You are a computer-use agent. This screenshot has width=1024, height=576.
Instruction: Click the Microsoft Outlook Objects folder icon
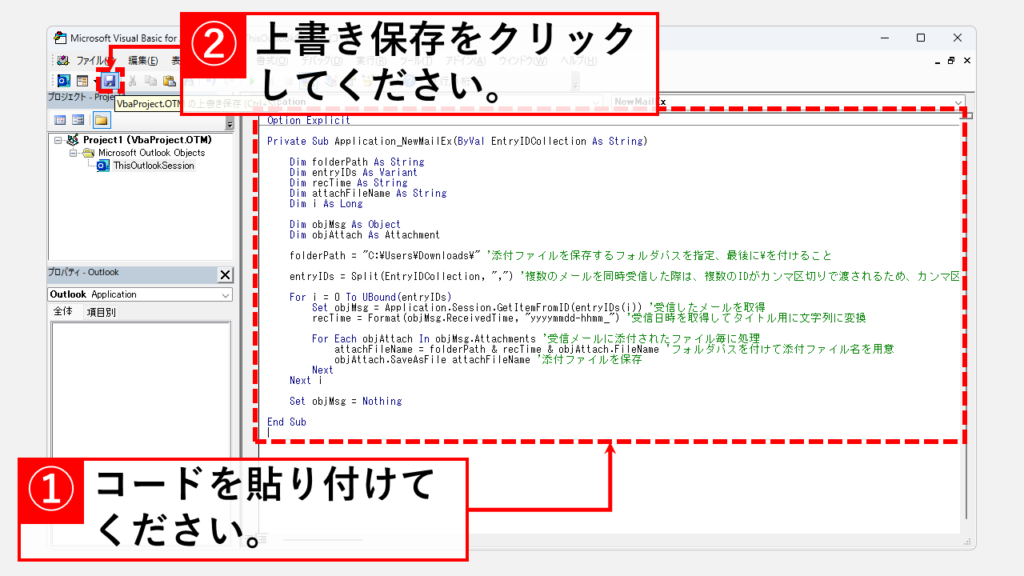[88, 153]
